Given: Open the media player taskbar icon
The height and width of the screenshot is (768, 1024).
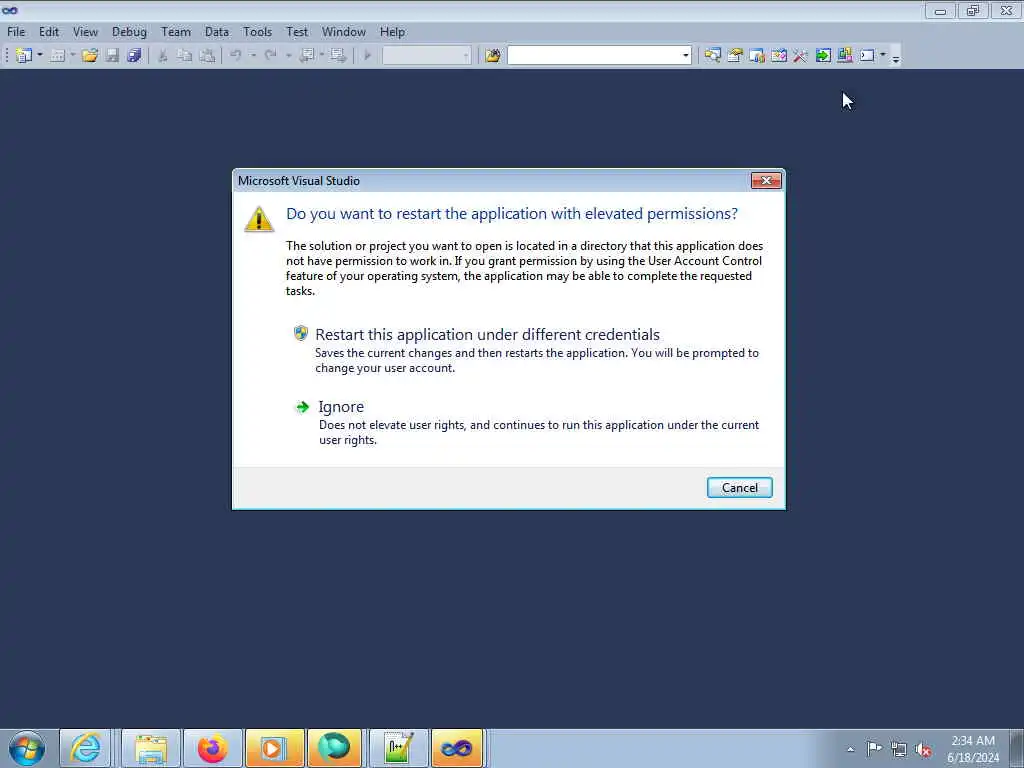Looking at the screenshot, I should click(274, 748).
